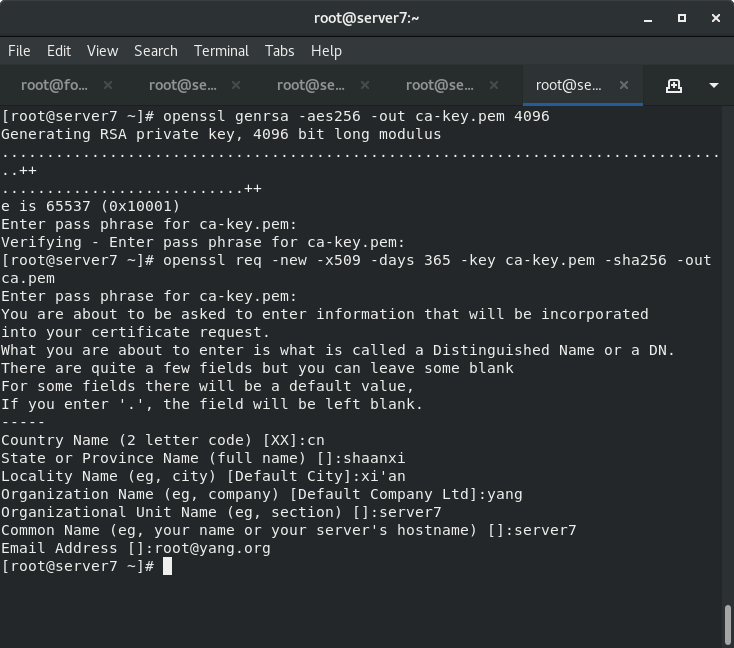Click 'There are quite a few fields' line
This screenshot has height=648, width=734.
click(257, 368)
